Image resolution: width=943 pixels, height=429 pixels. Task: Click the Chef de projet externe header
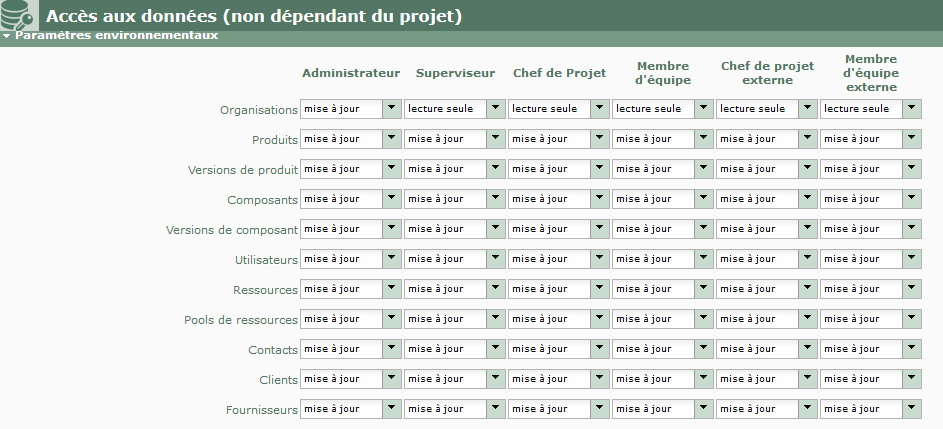(767, 73)
